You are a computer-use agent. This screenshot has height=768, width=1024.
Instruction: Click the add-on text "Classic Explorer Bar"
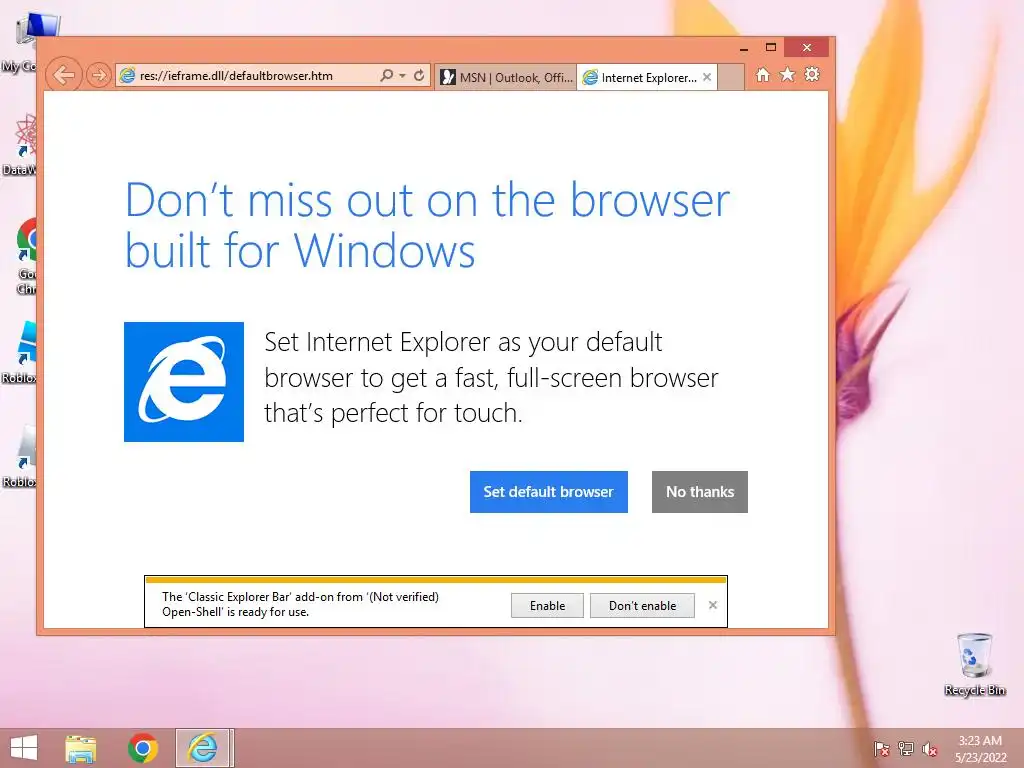(239, 597)
